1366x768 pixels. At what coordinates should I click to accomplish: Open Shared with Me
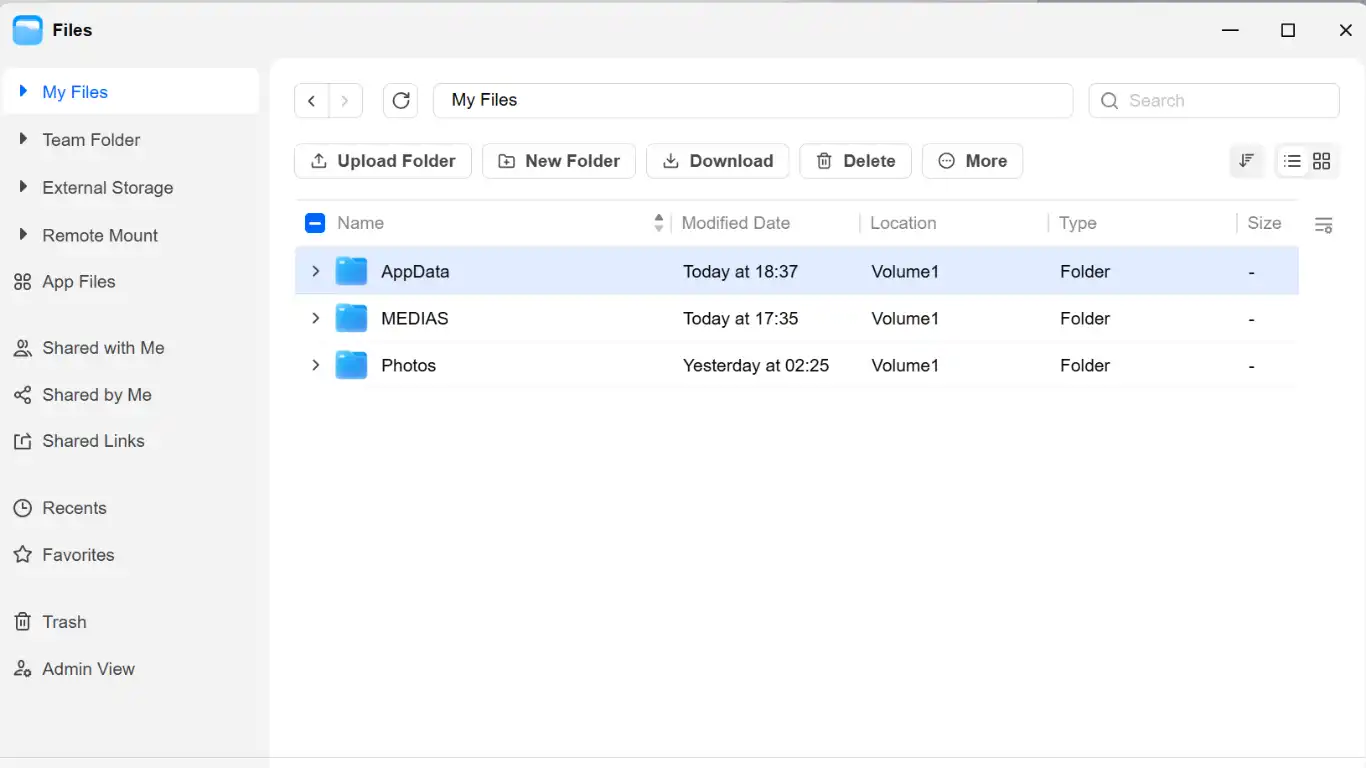coord(89,348)
